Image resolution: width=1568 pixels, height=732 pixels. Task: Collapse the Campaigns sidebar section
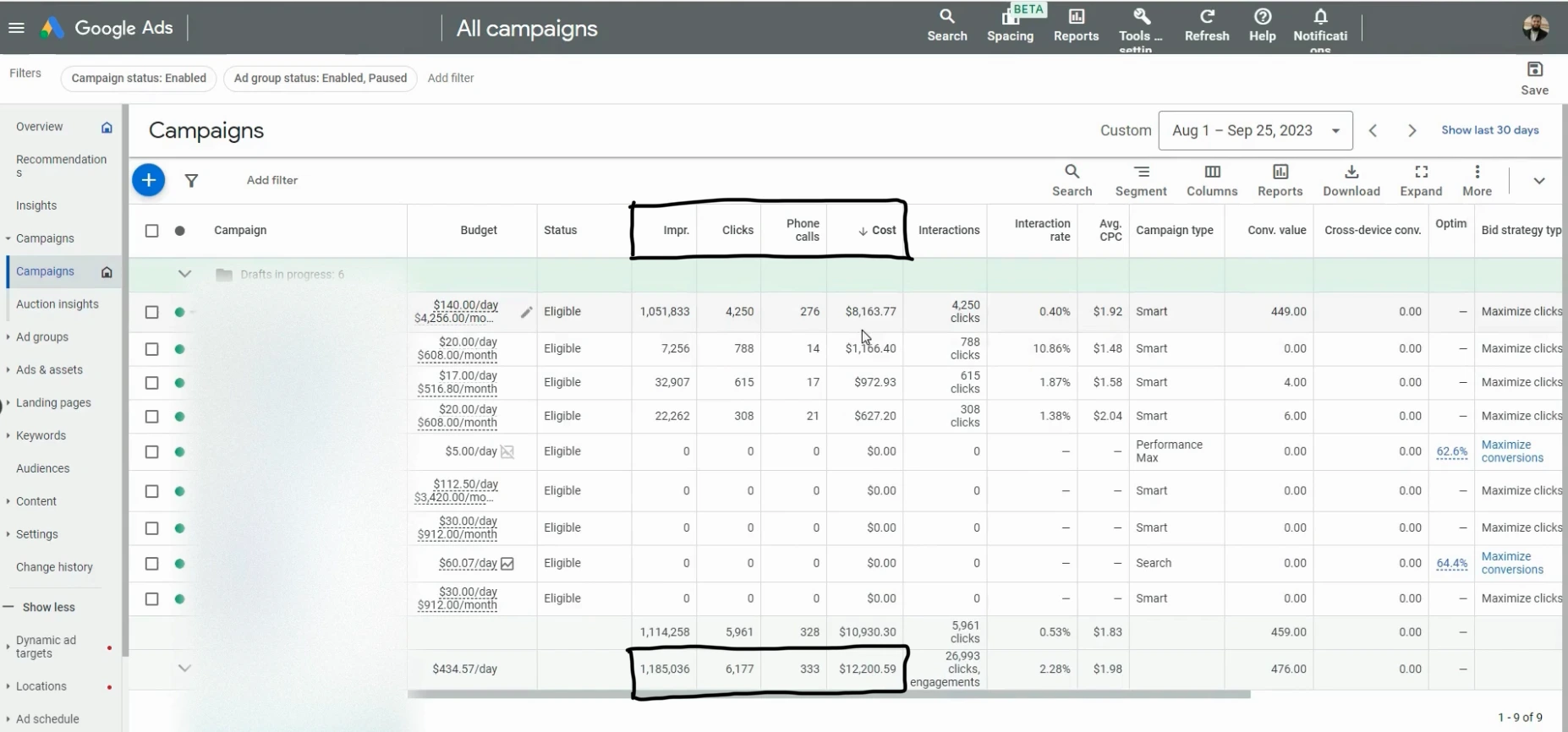point(8,238)
